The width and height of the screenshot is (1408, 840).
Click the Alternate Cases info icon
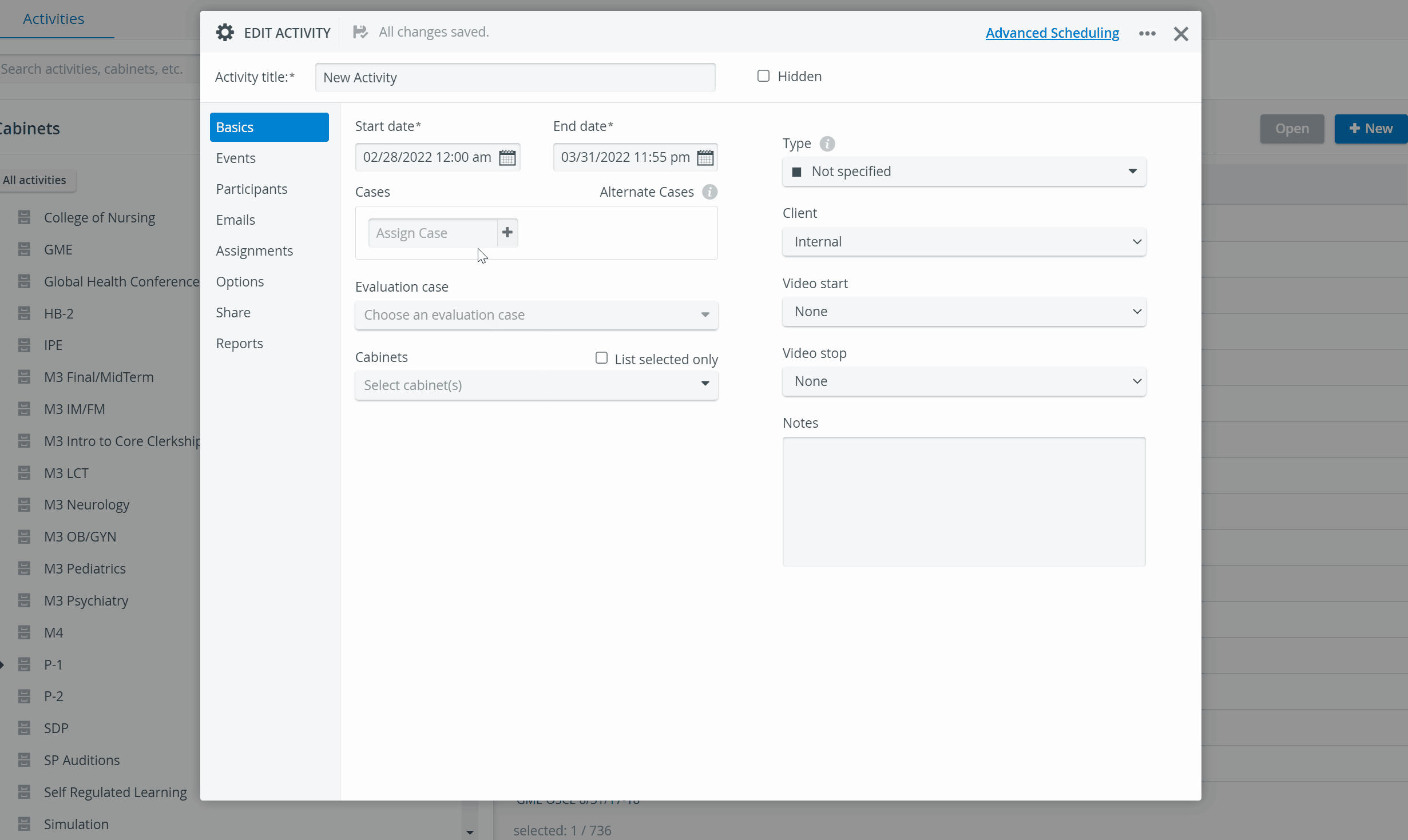pyautogui.click(x=710, y=192)
